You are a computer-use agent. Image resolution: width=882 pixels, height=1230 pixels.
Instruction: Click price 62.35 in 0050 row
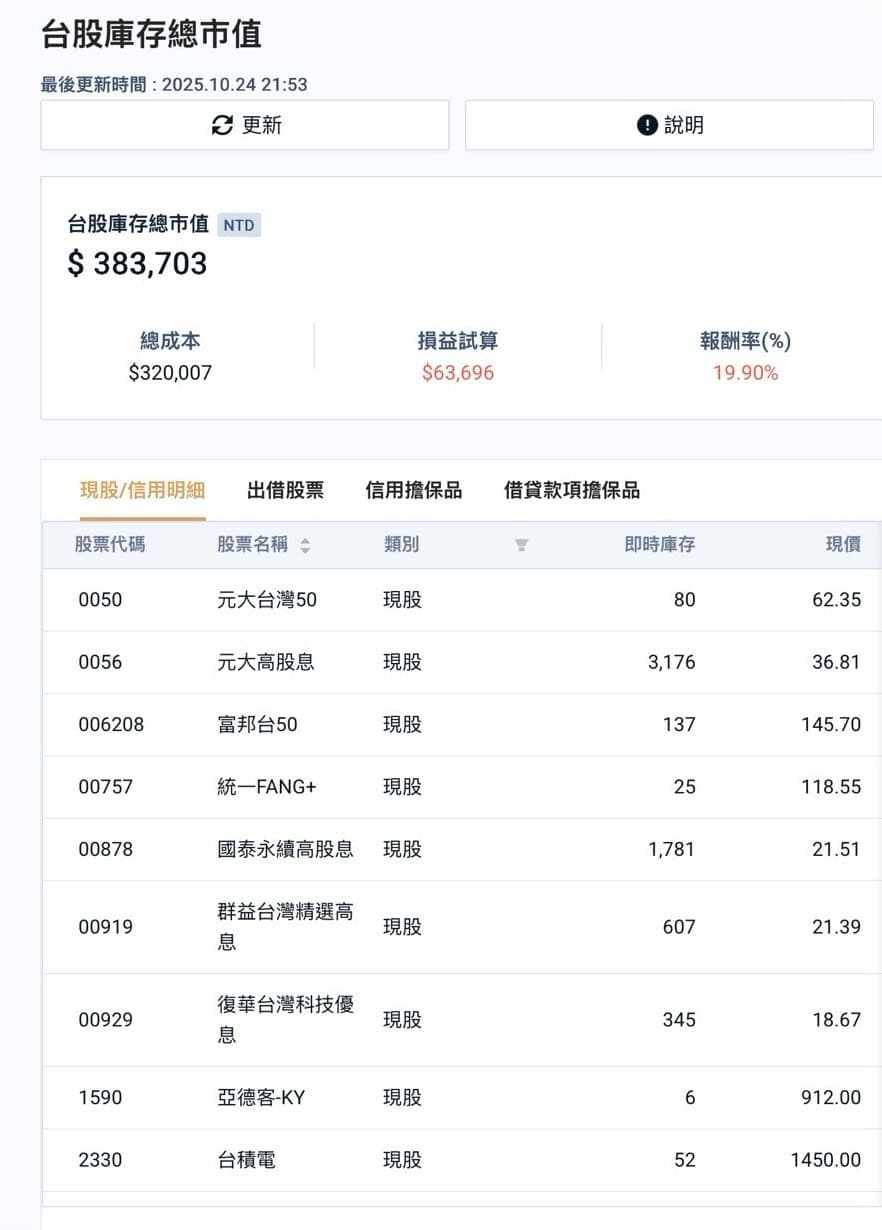pos(836,600)
